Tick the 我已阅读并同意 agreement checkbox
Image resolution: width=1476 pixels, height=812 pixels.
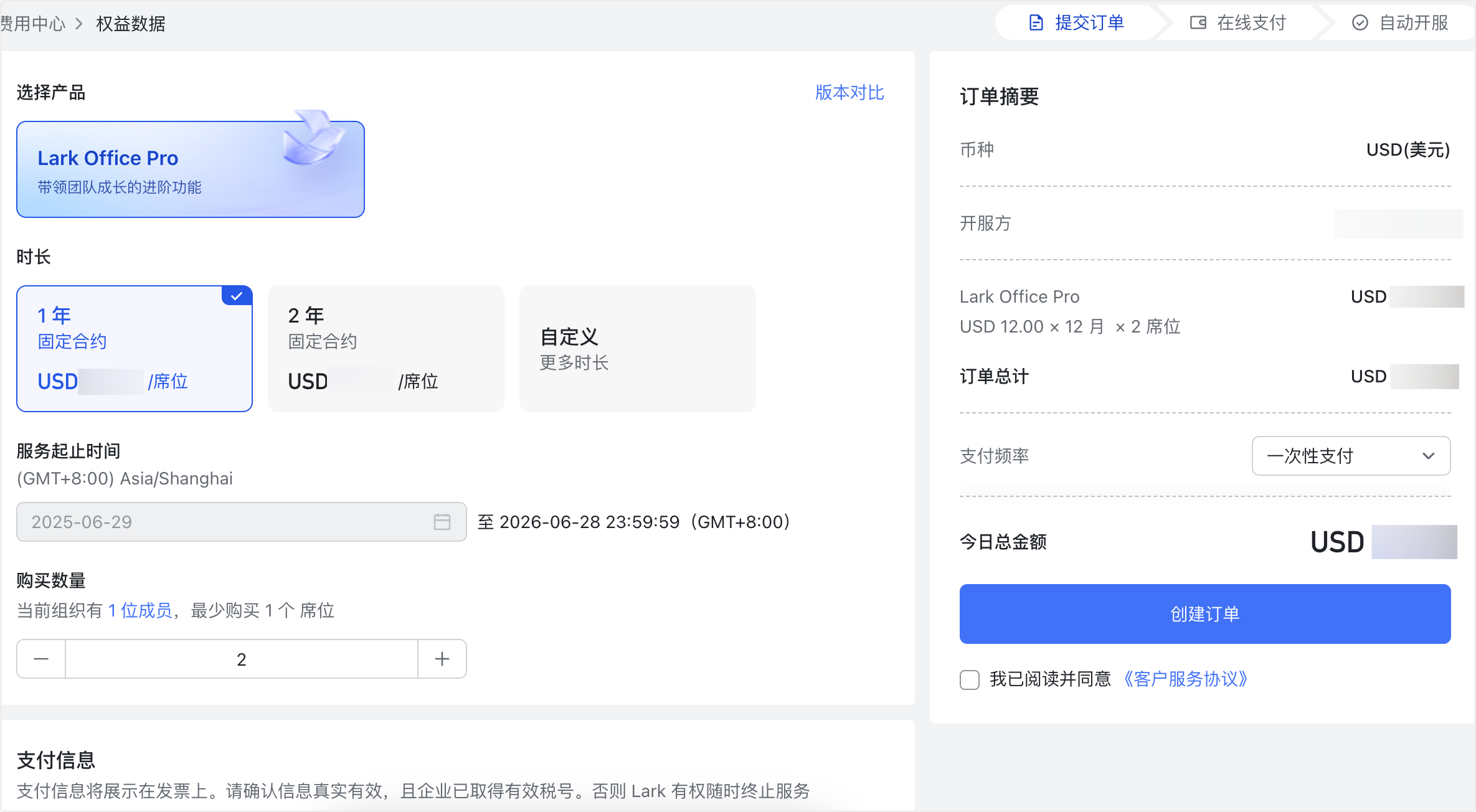(970, 679)
